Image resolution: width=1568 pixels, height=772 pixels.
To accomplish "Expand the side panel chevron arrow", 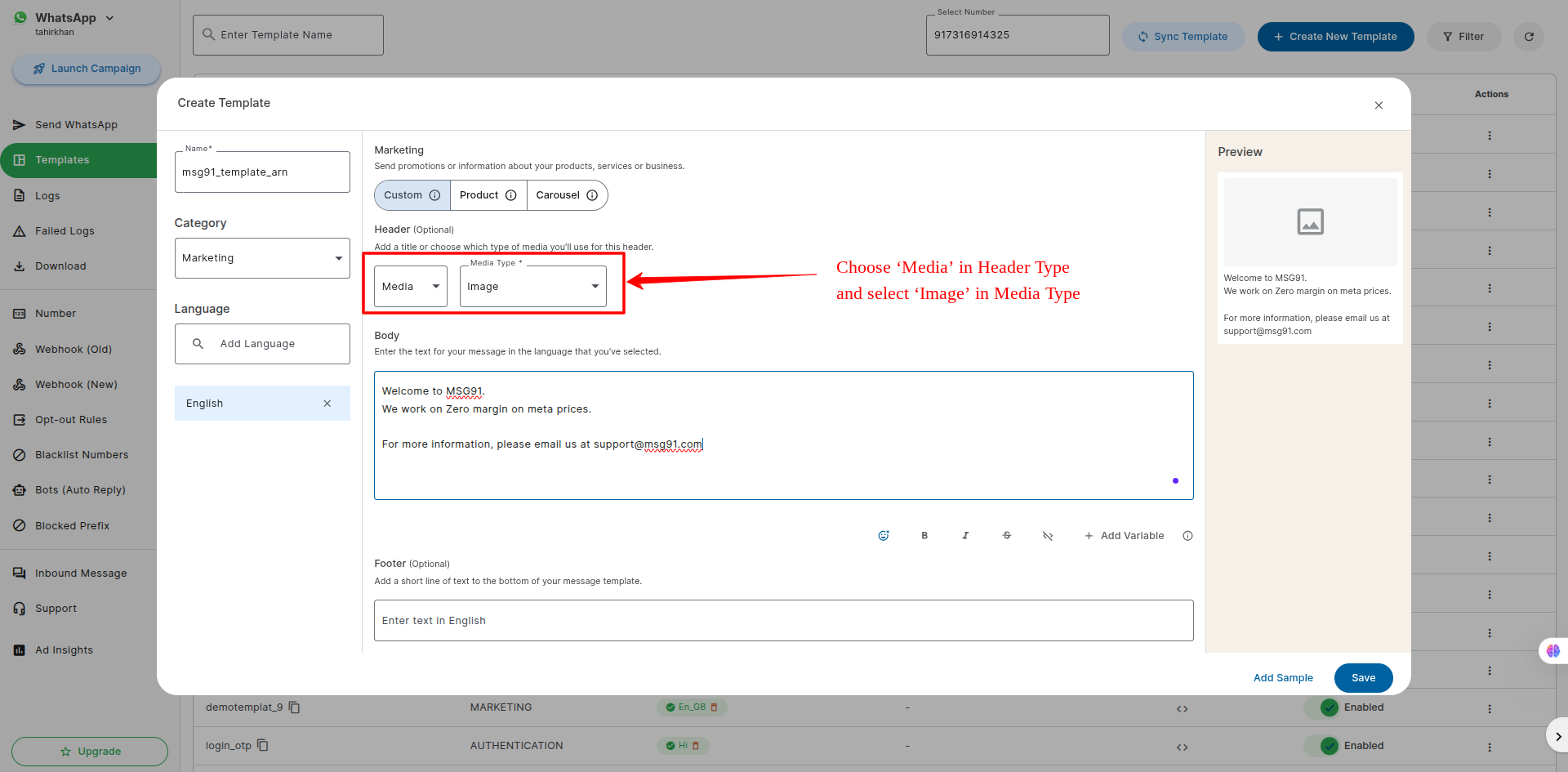I will (x=1558, y=736).
